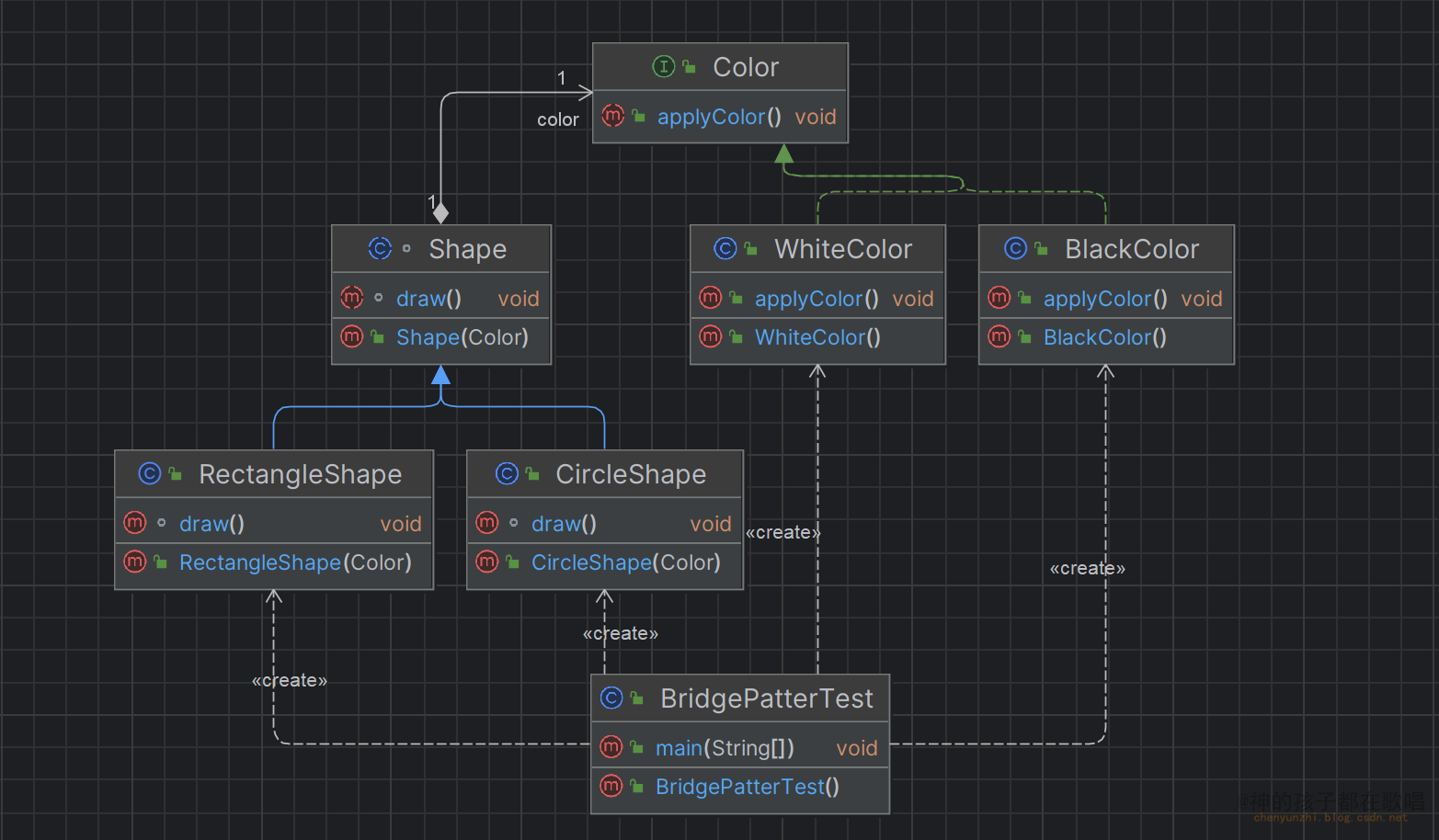
Task: Click the CircleShape(Color) constructor row
Action: [x=605, y=562]
